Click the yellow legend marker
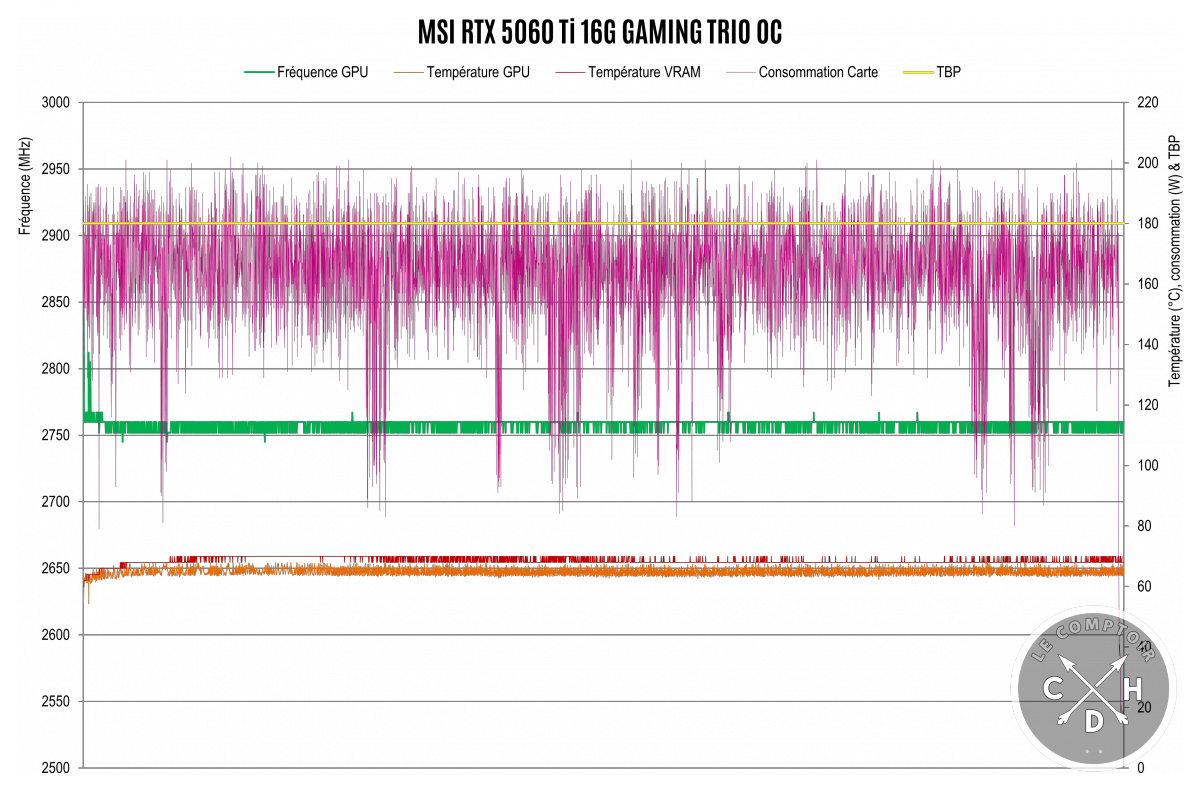The width and height of the screenshot is (1200, 785). tap(917, 72)
